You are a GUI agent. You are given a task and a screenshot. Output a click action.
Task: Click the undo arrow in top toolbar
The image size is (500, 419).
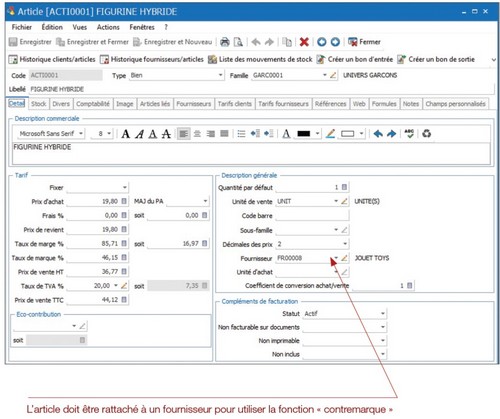coord(256,42)
